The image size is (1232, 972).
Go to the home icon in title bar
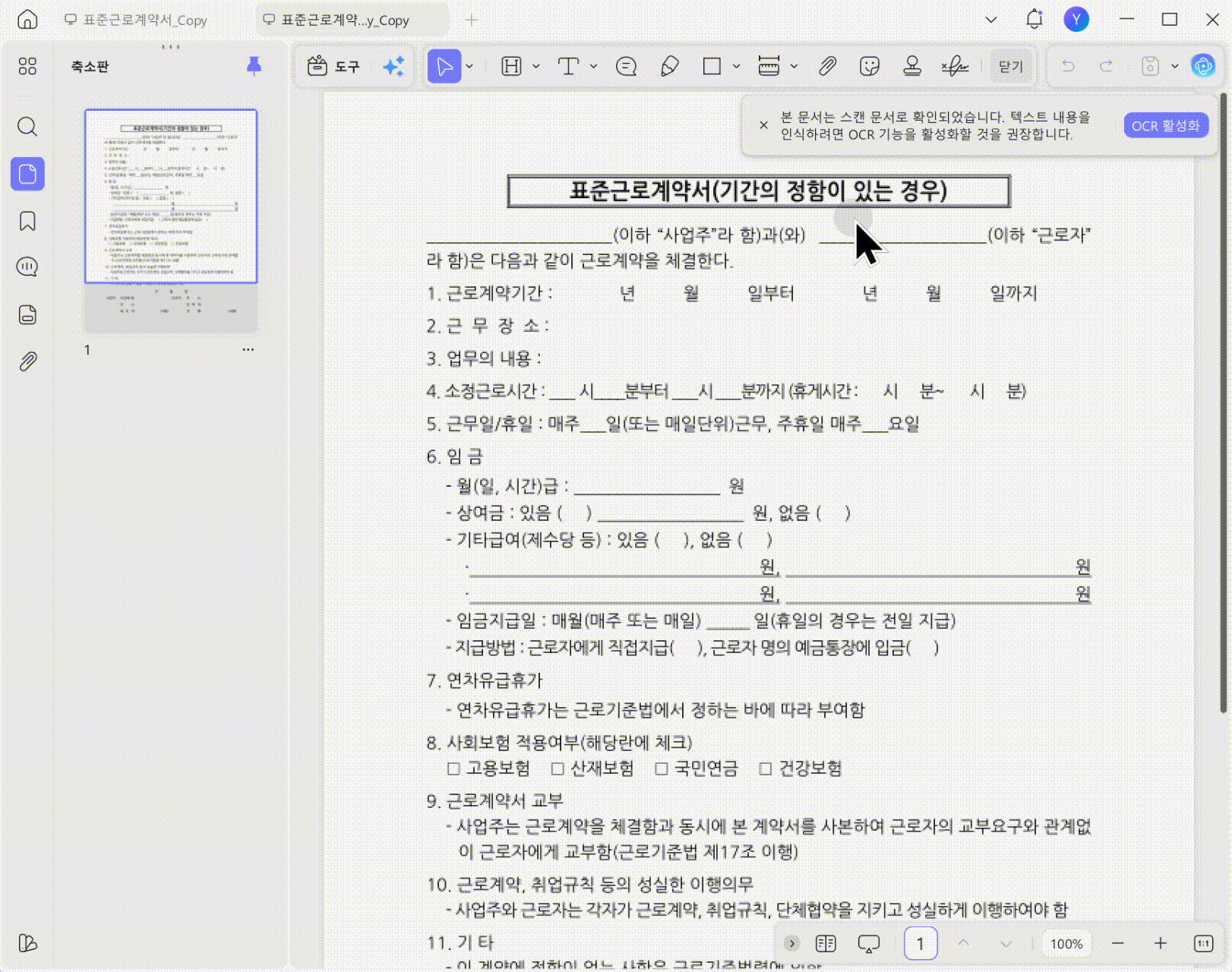pyautogui.click(x=27, y=19)
